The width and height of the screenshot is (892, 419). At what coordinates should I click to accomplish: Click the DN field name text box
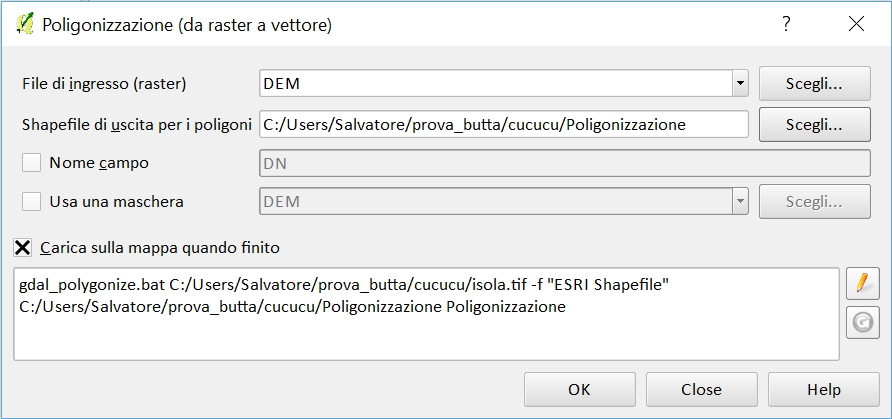(x=563, y=162)
